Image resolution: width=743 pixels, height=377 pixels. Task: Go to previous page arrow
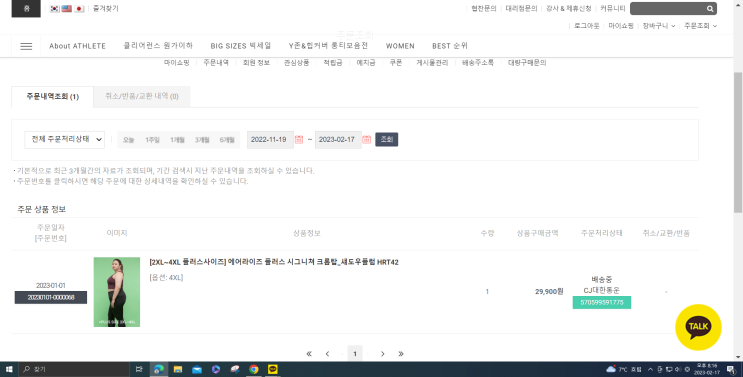[x=327, y=354]
